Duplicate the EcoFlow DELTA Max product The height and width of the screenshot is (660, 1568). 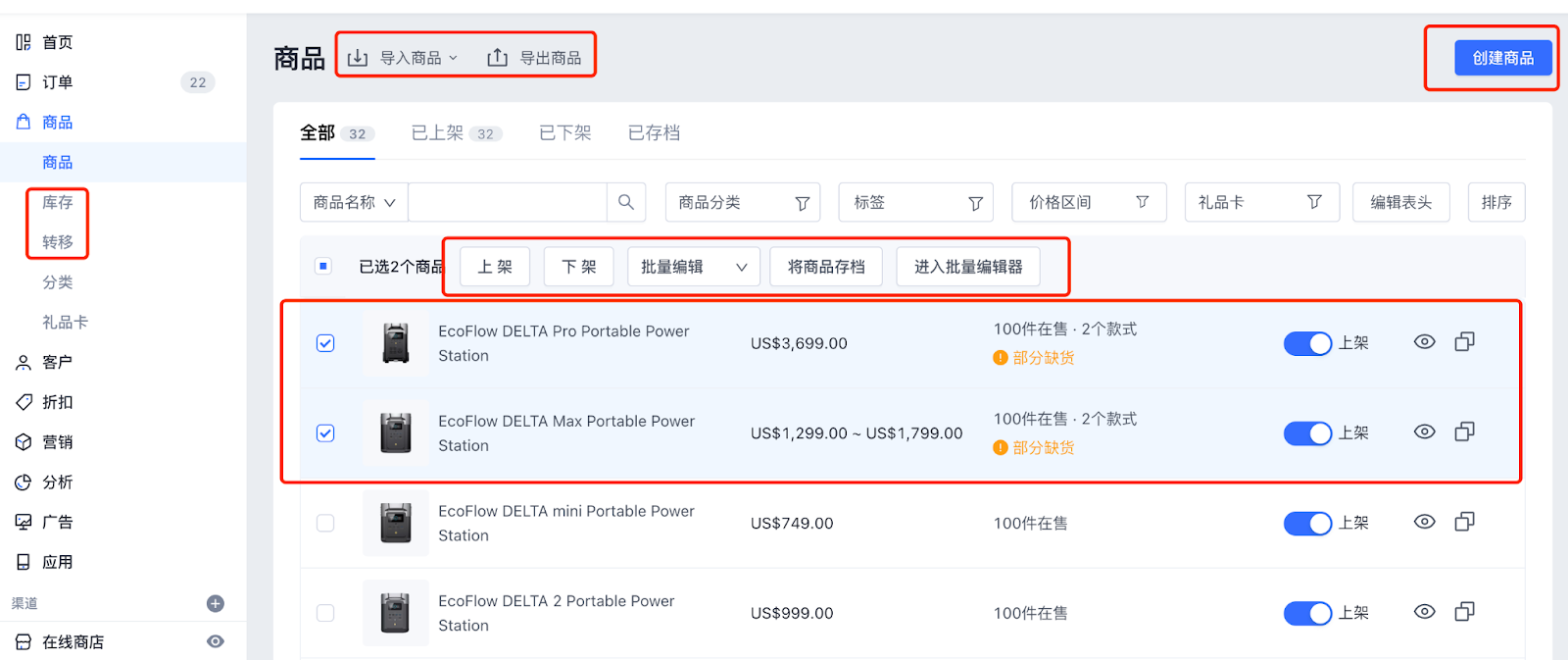(x=1464, y=432)
